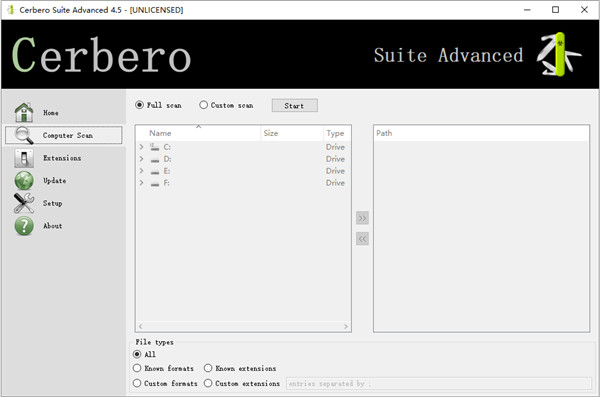Click the About question mark icon
This screenshot has height=397, width=600.
point(24,226)
